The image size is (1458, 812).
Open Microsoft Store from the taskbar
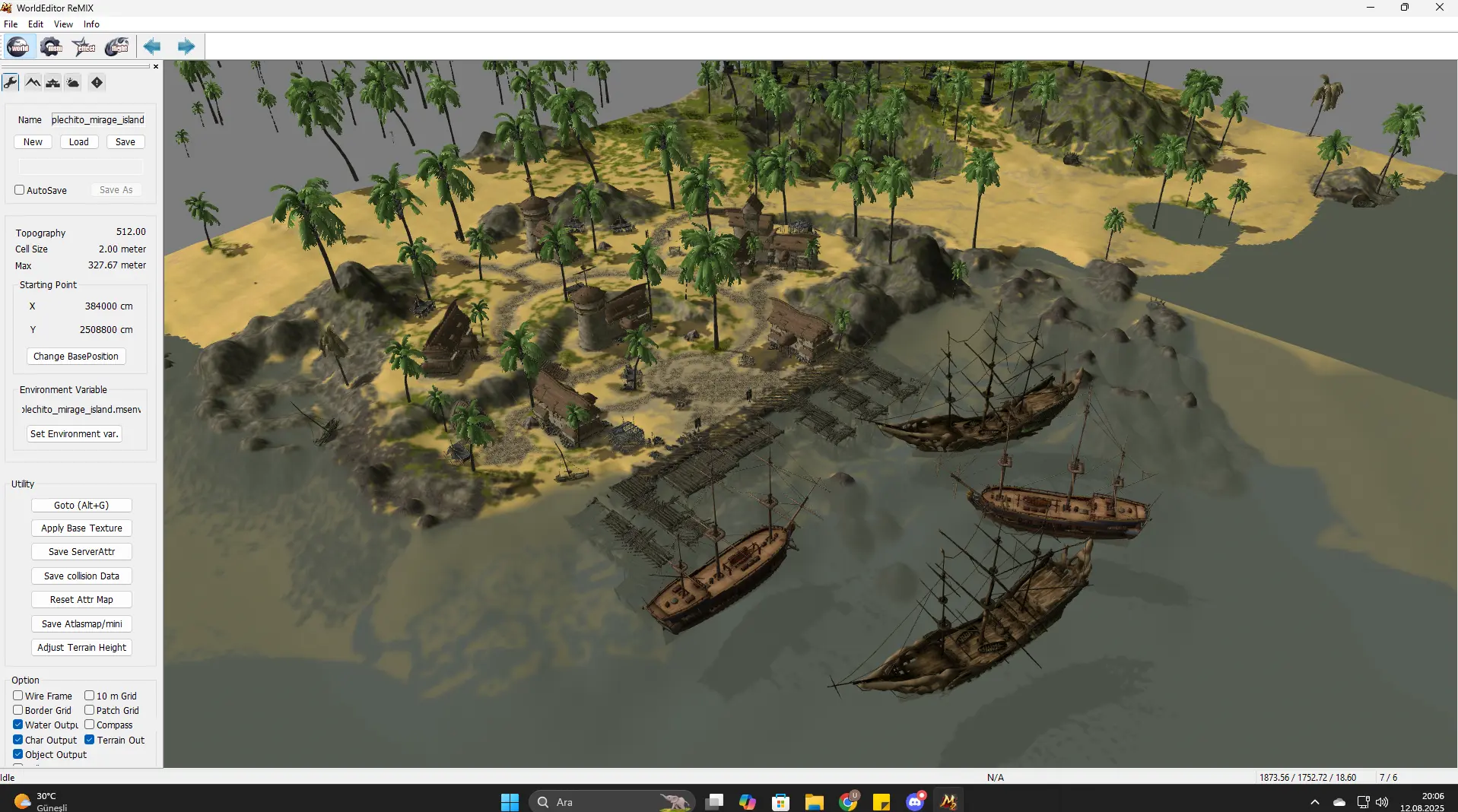[x=780, y=802]
